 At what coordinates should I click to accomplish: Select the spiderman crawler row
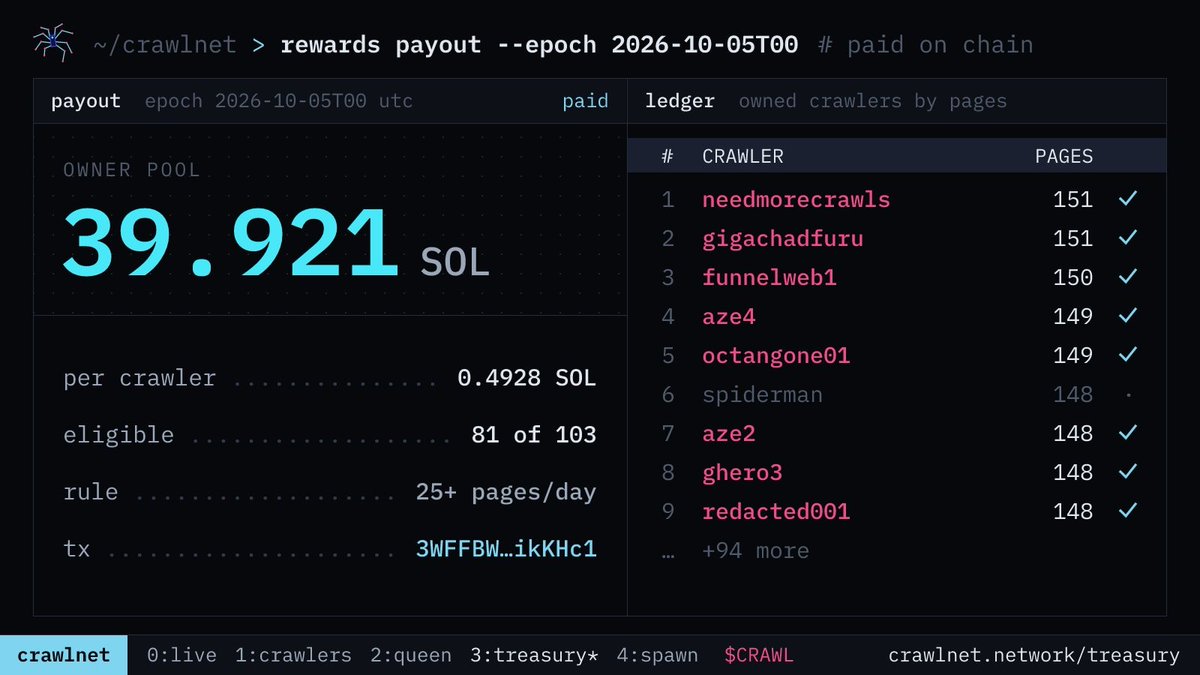pos(898,395)
